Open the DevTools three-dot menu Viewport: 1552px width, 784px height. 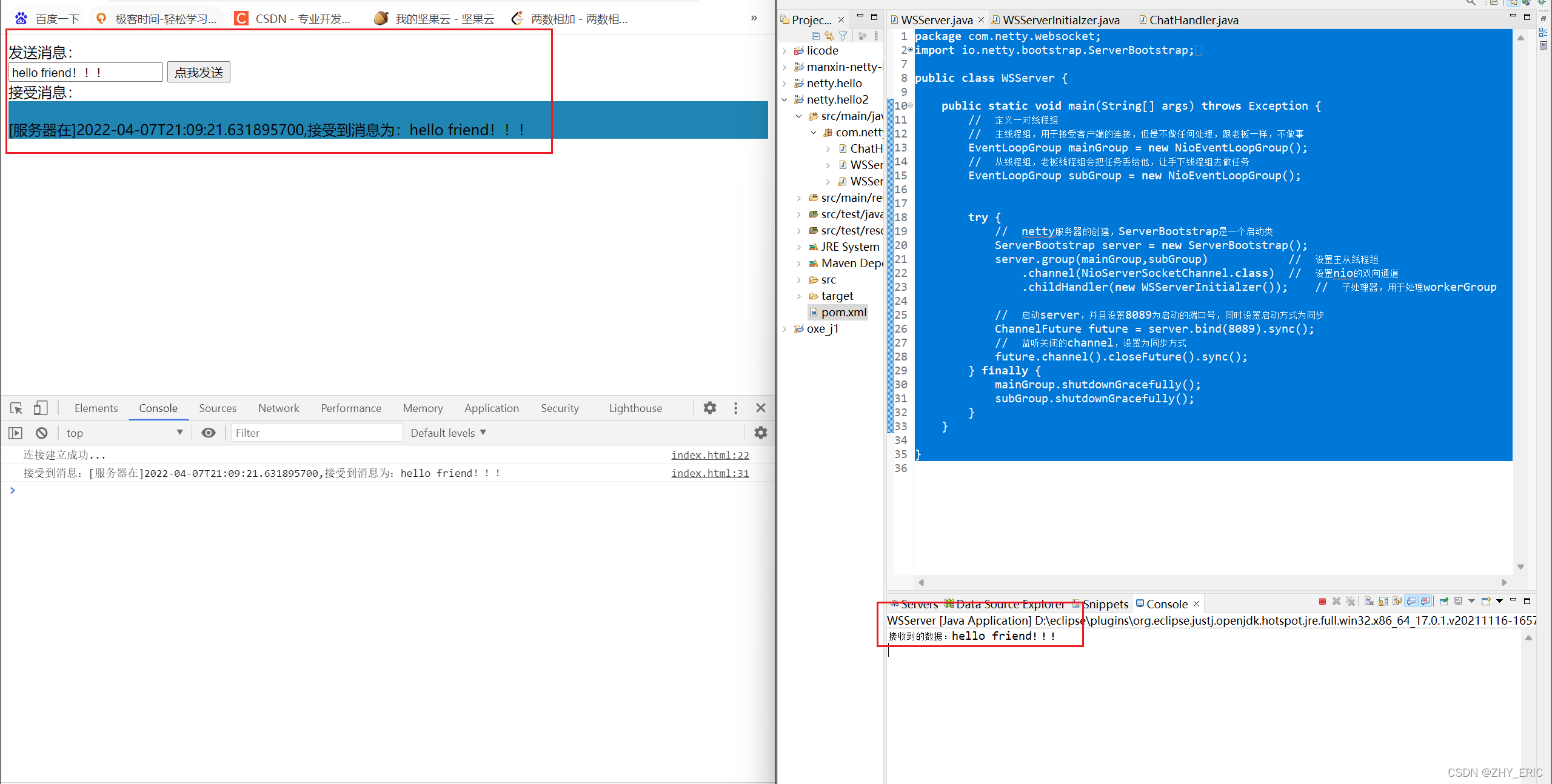pos(735,408)
